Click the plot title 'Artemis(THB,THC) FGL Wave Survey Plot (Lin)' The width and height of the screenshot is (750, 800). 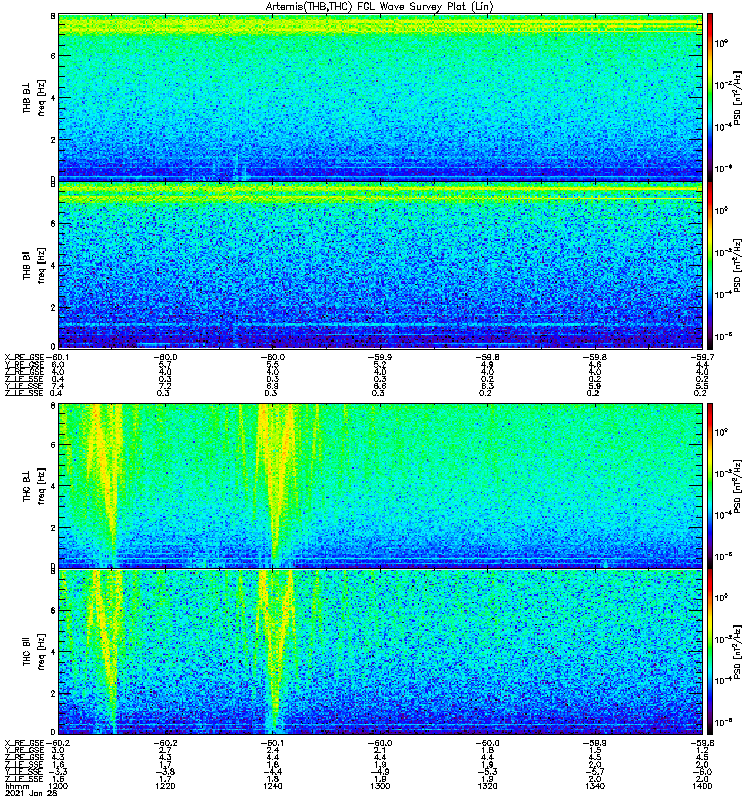coord(379,7)
